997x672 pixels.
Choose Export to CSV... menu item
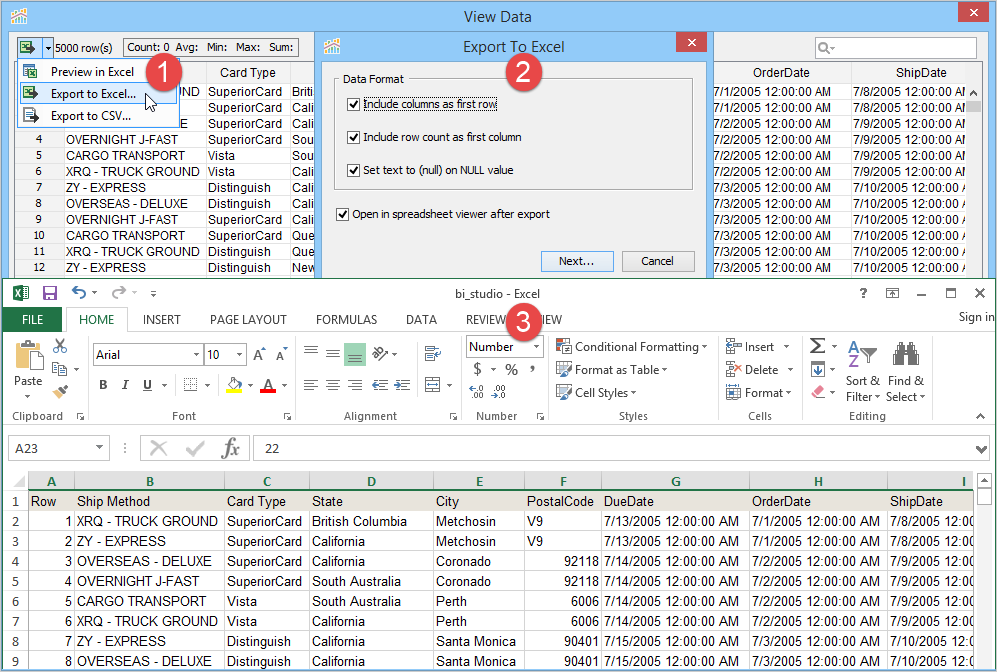pos(91,116)
